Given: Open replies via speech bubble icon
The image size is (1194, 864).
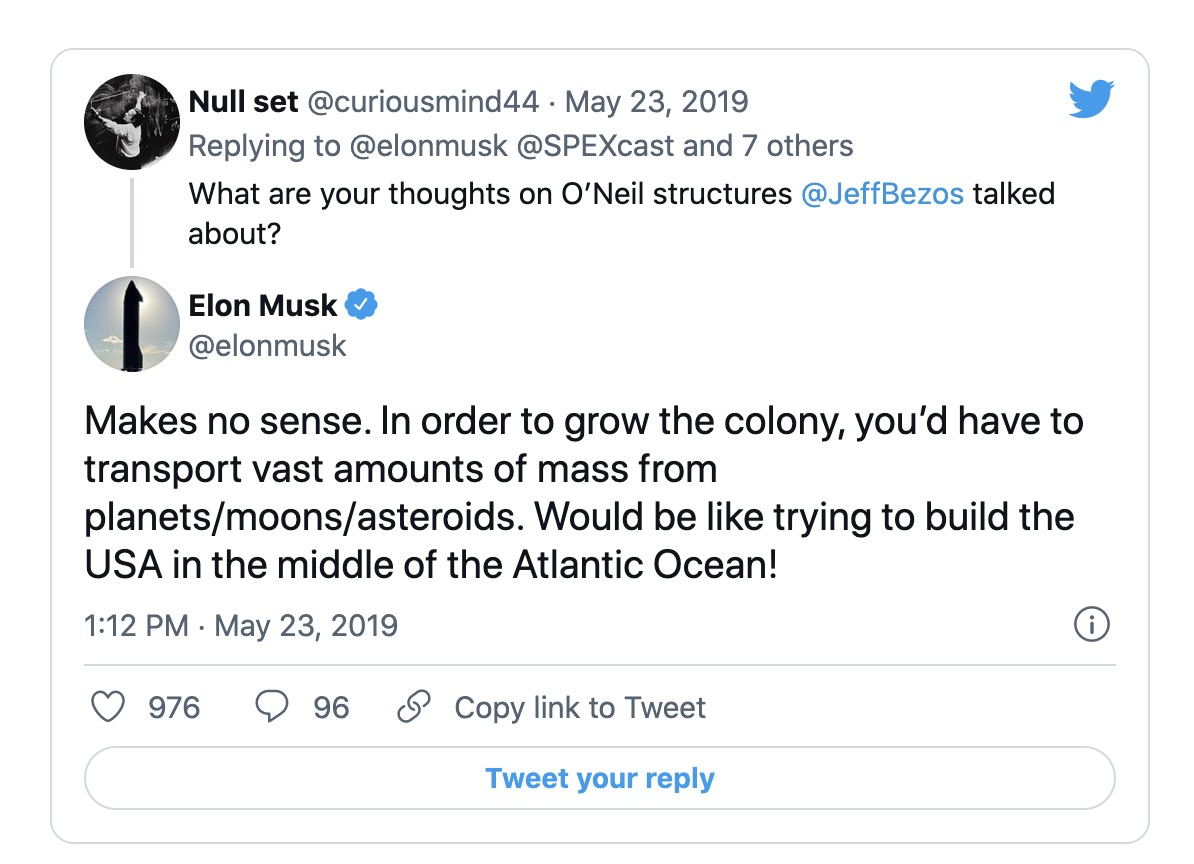Looking at the screenshot, I should coord(272,708).
